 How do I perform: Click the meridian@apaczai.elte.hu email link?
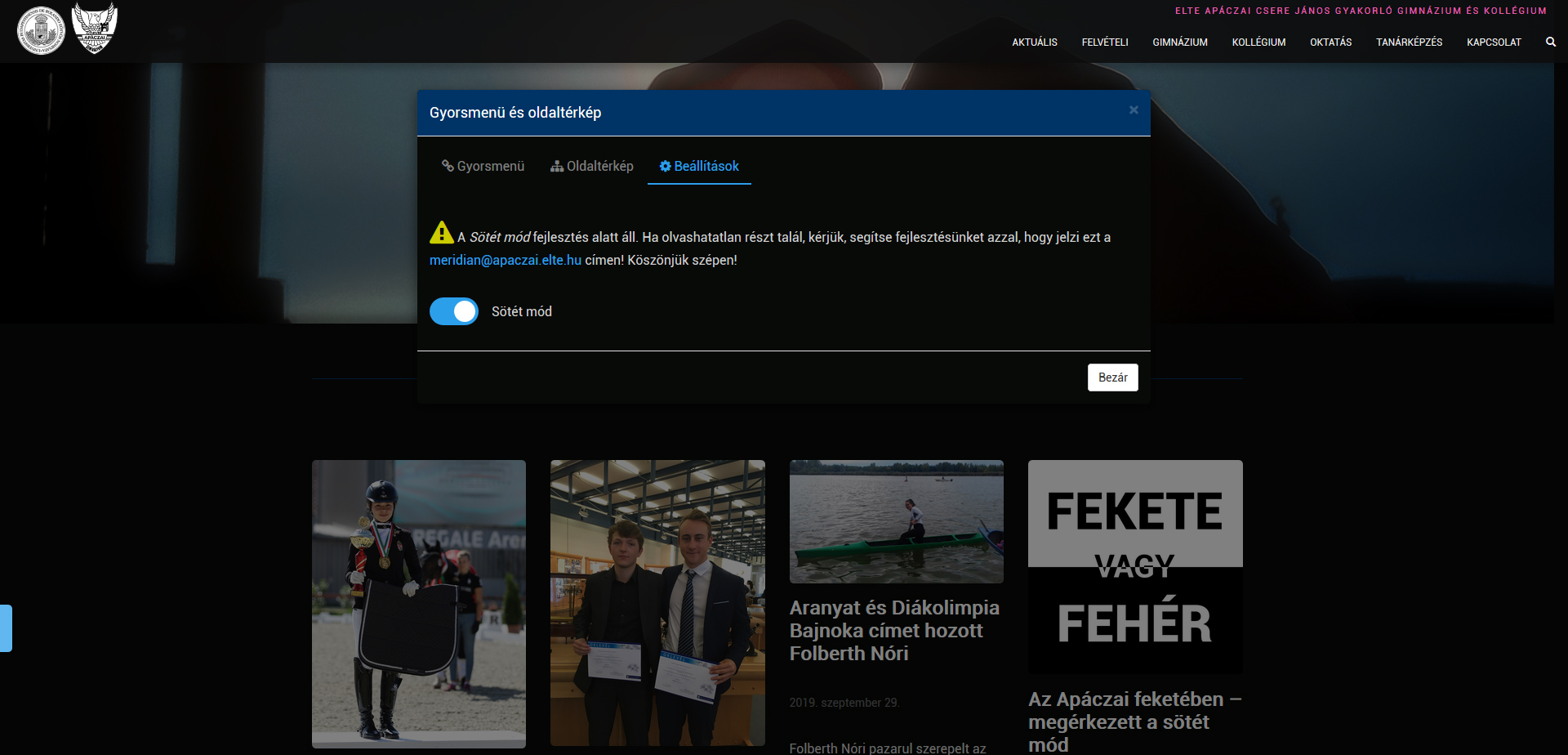click(x=505, y=260)
